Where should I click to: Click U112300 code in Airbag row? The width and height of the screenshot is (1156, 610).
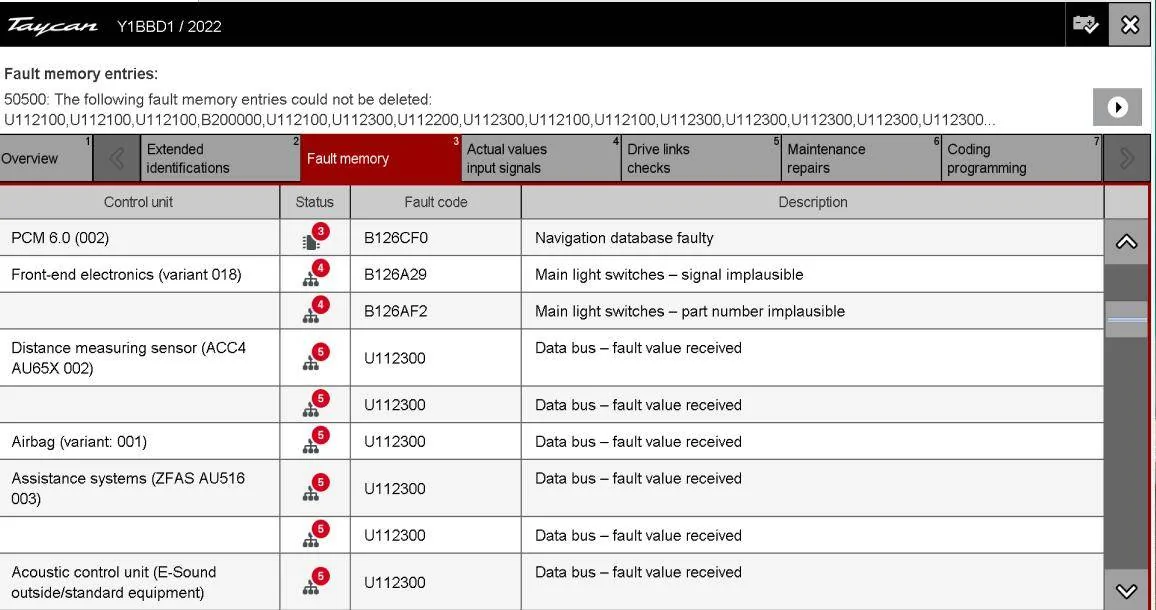point(394,442)
